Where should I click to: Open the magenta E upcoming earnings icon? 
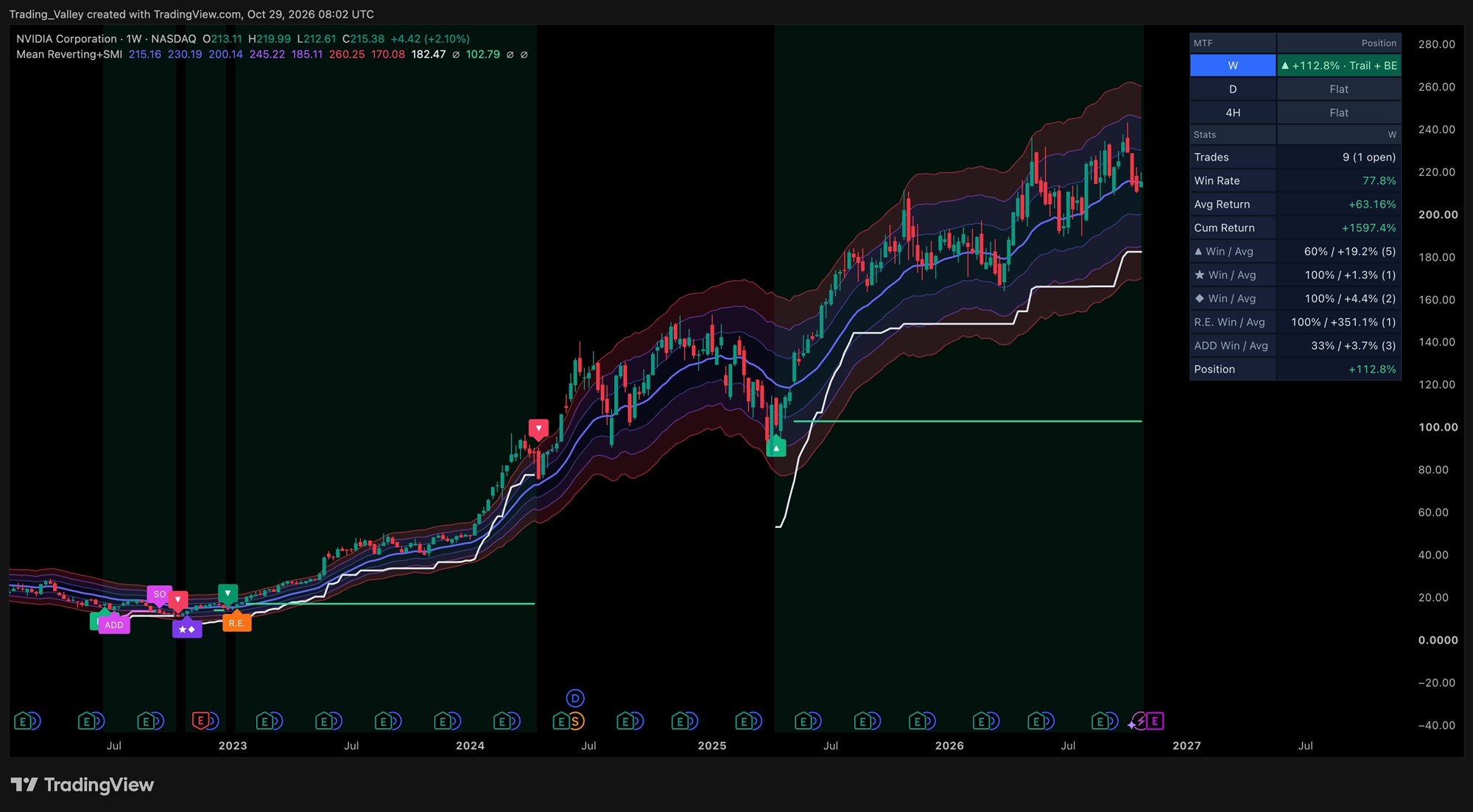pos(1155,721)
